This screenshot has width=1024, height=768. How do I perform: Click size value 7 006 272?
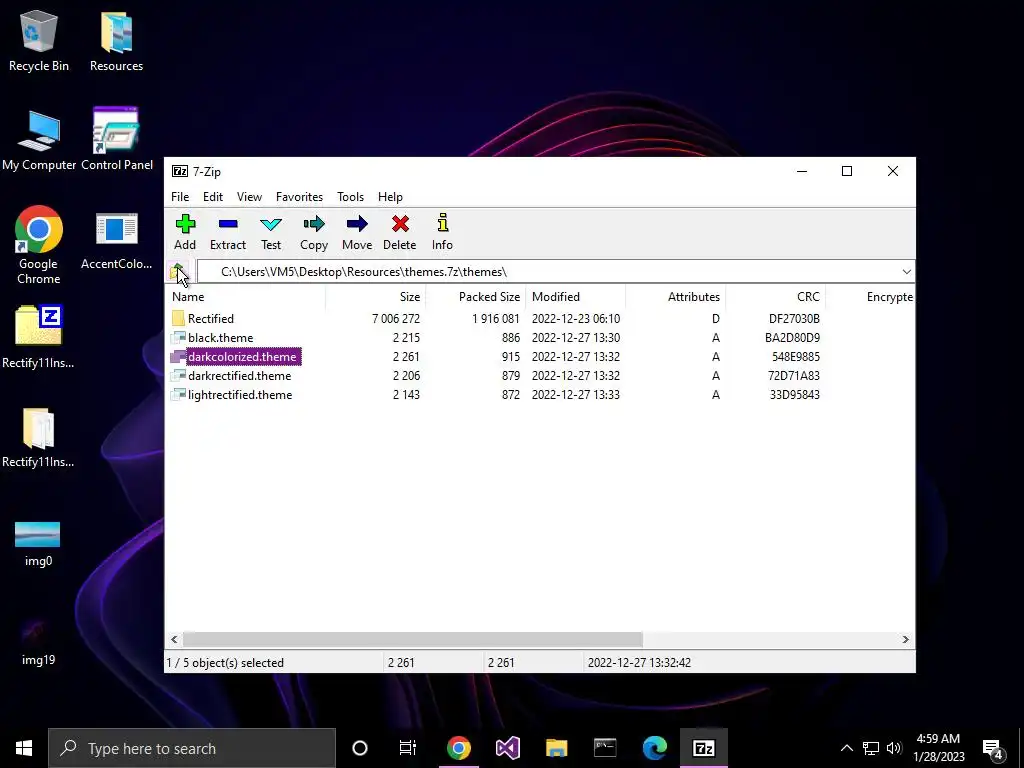tap(396, 319)
